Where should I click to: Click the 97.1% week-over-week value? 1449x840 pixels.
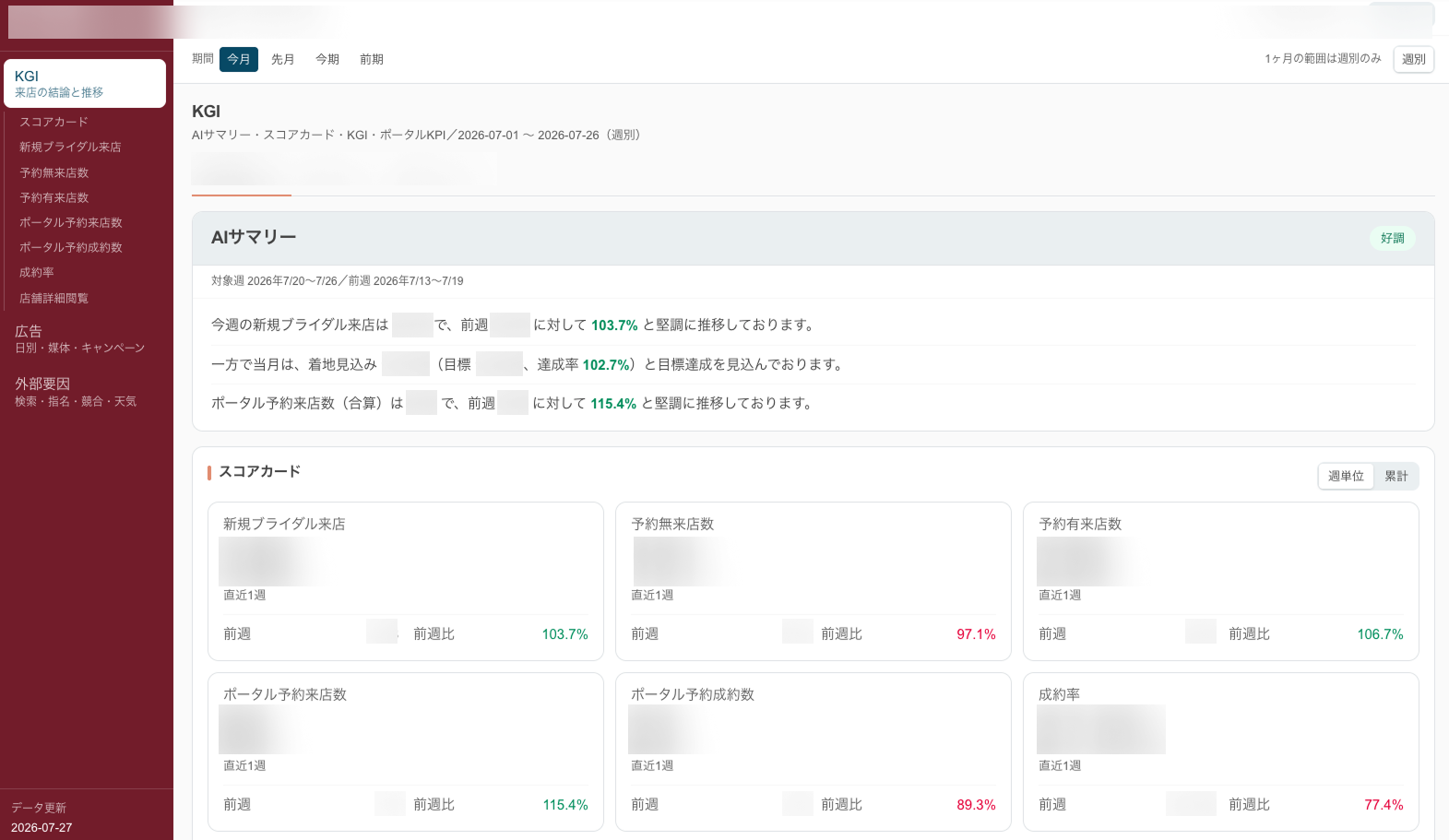[x=976, y=634]
